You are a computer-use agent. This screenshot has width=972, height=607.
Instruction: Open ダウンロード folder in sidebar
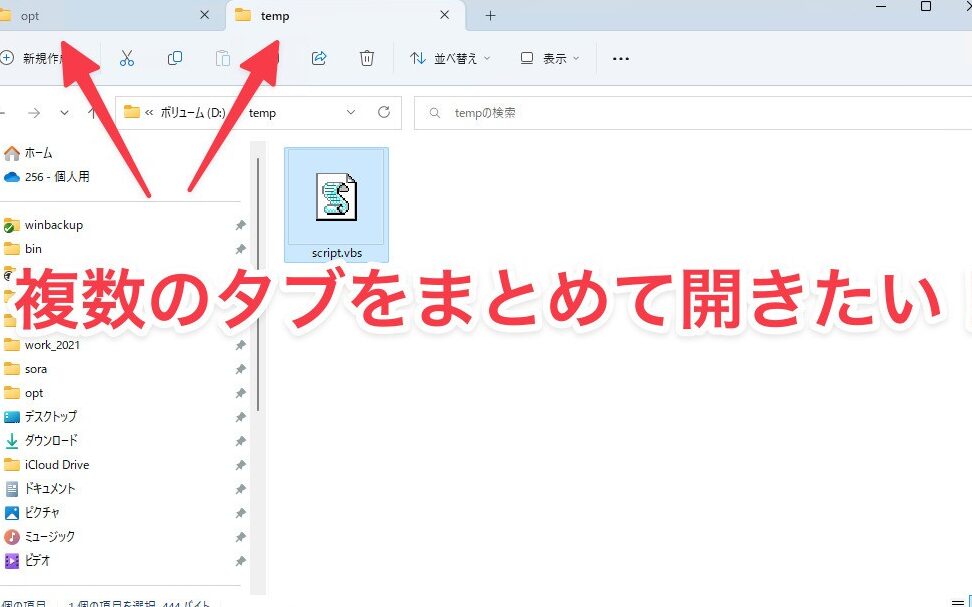point(51,440)
